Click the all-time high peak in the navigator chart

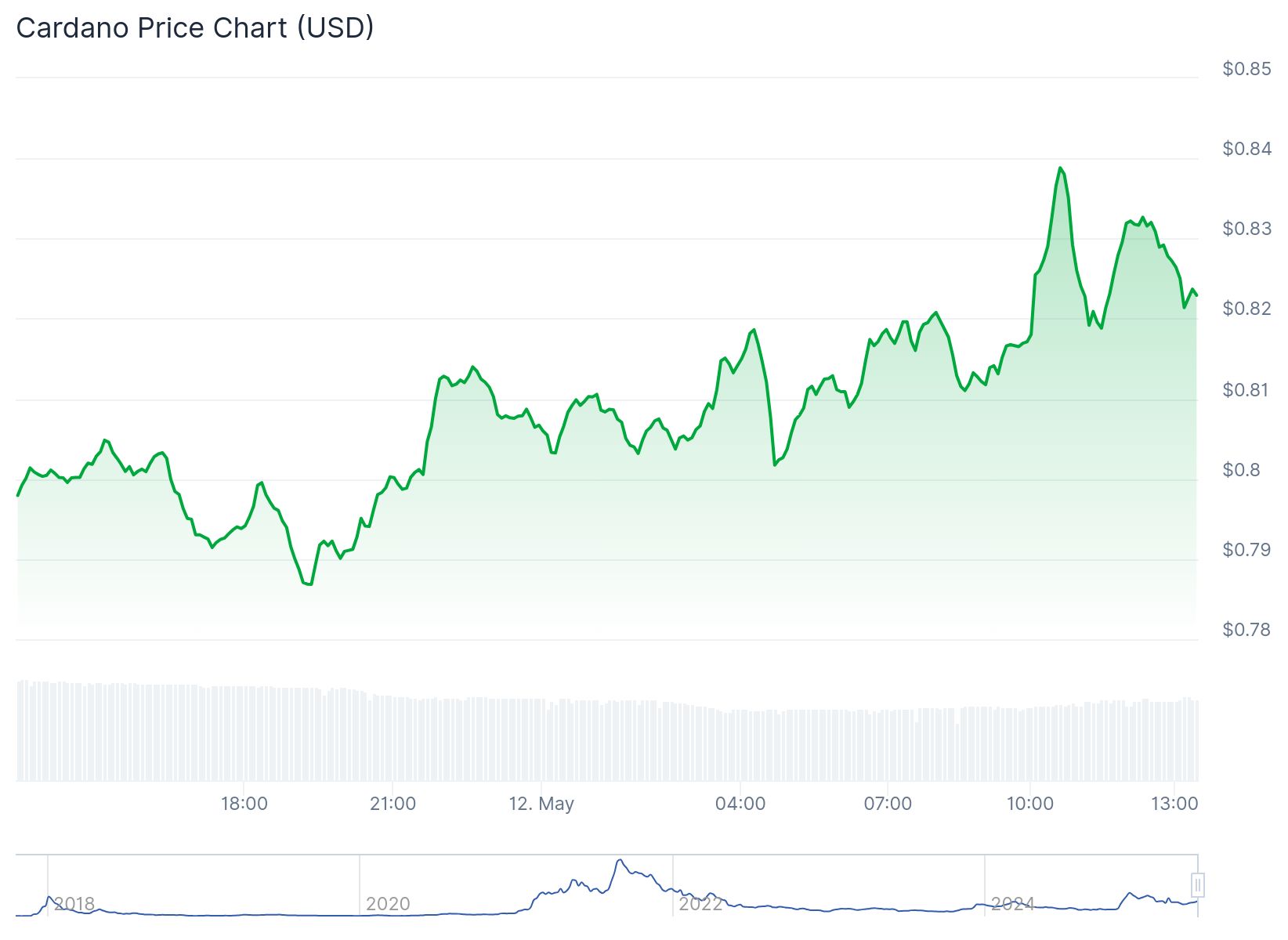(x=620, y=860)
